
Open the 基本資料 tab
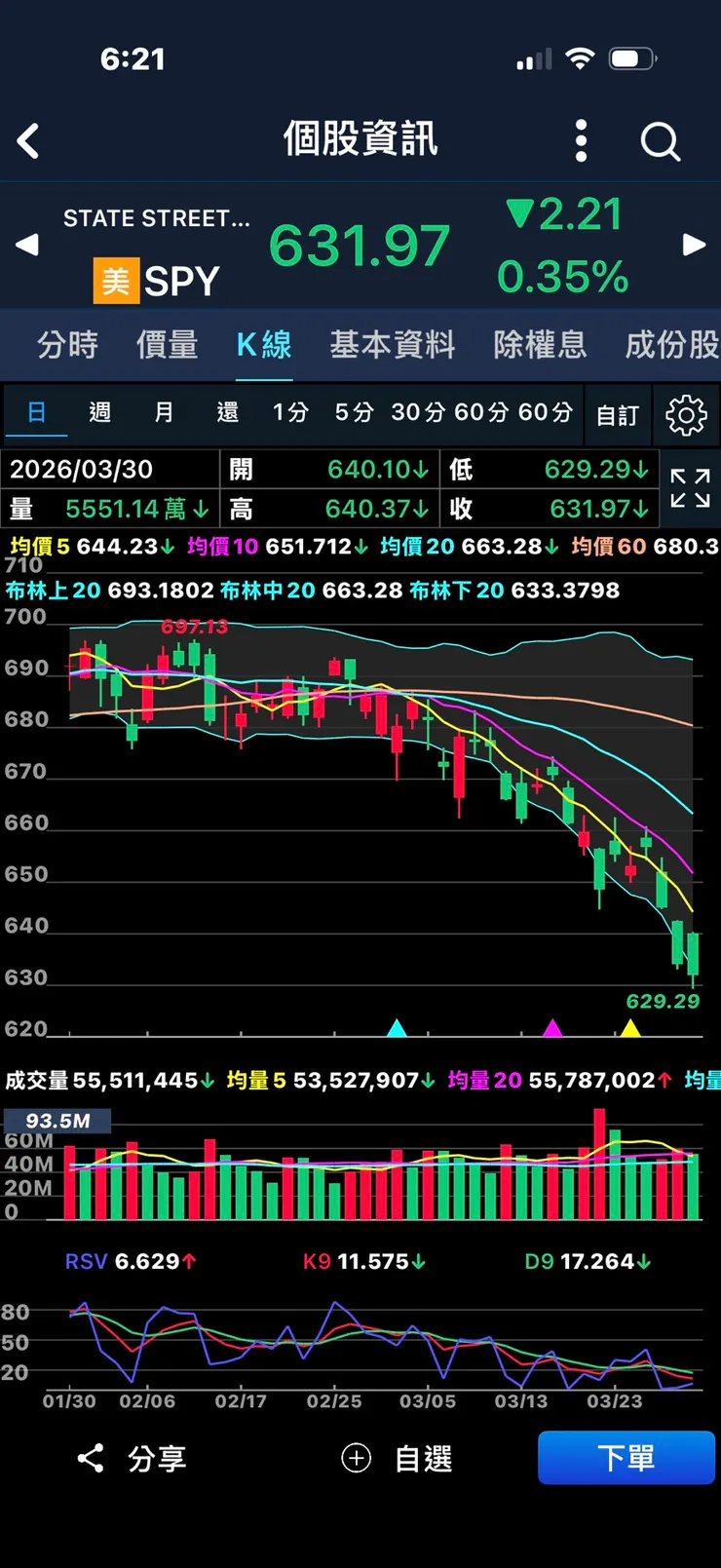(392, 345)
